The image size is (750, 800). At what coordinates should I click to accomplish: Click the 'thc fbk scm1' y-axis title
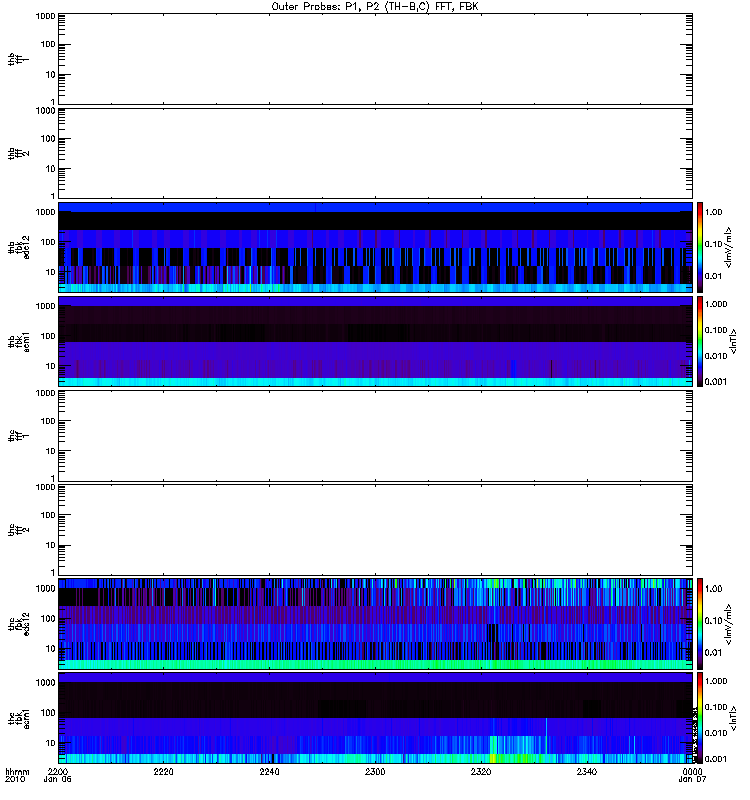click(19, 718)
